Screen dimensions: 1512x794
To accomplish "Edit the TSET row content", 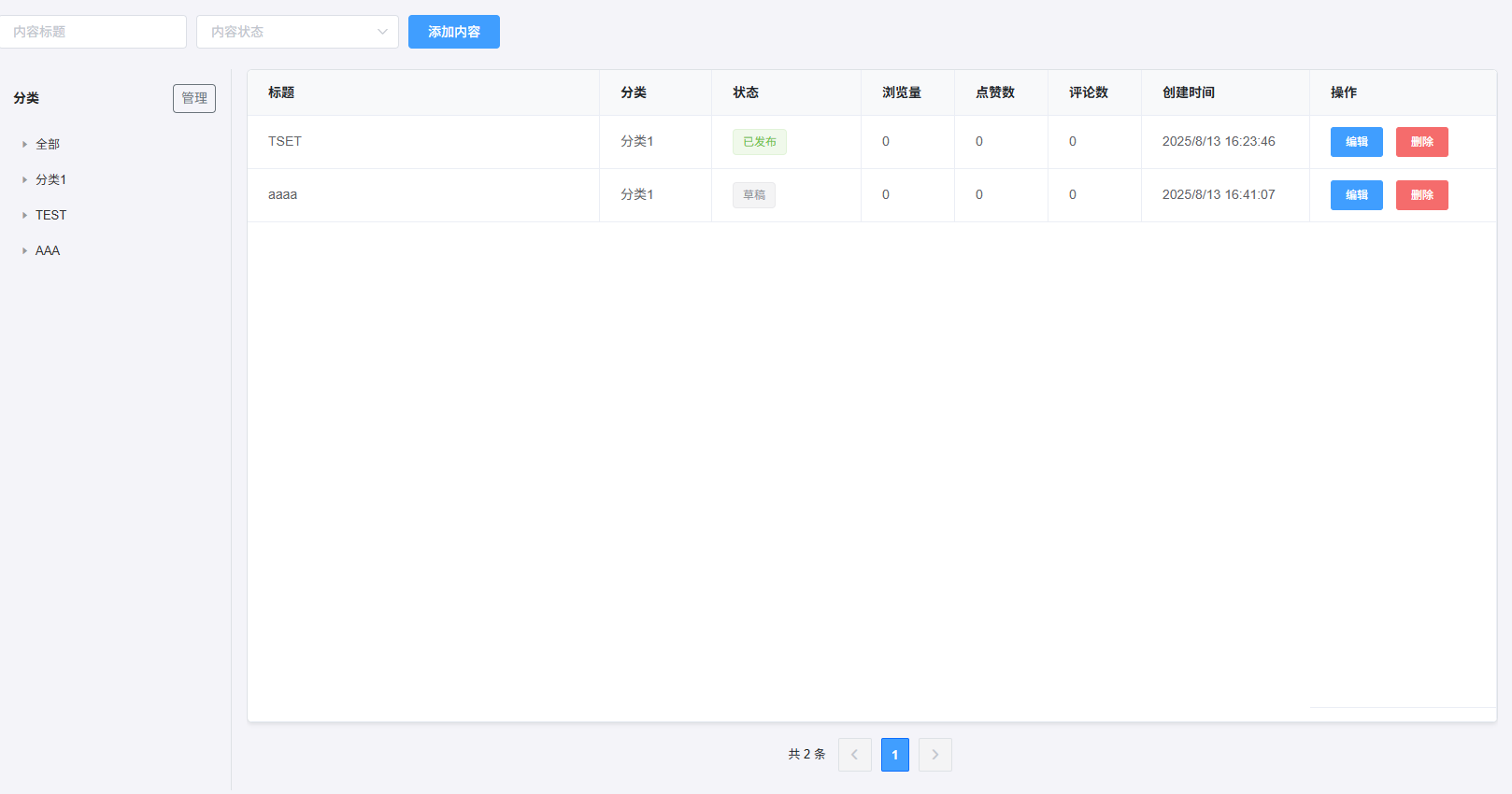I will pos(1356,142).
